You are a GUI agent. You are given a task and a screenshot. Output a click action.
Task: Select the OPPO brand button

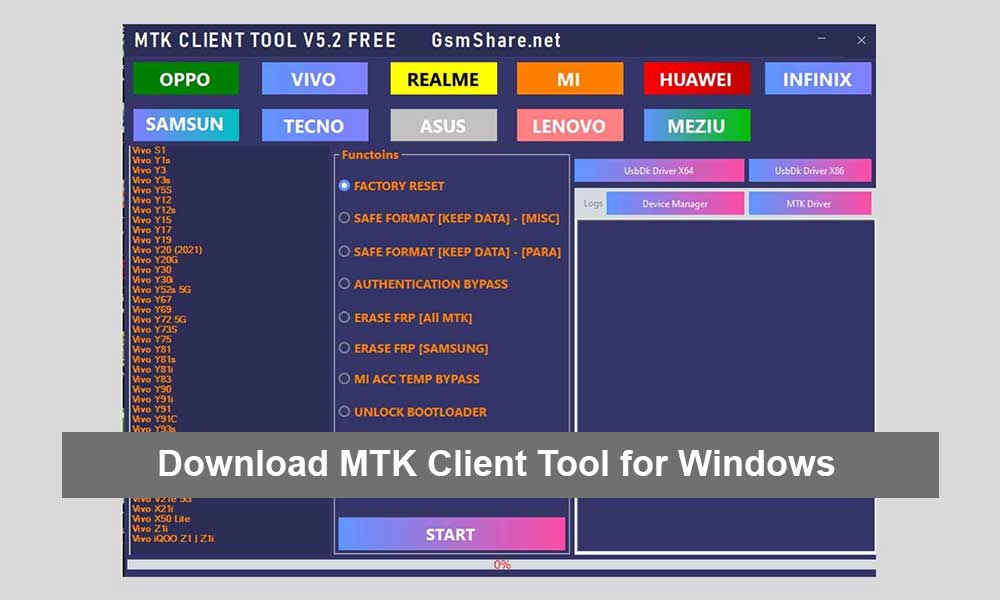(186, 78)
